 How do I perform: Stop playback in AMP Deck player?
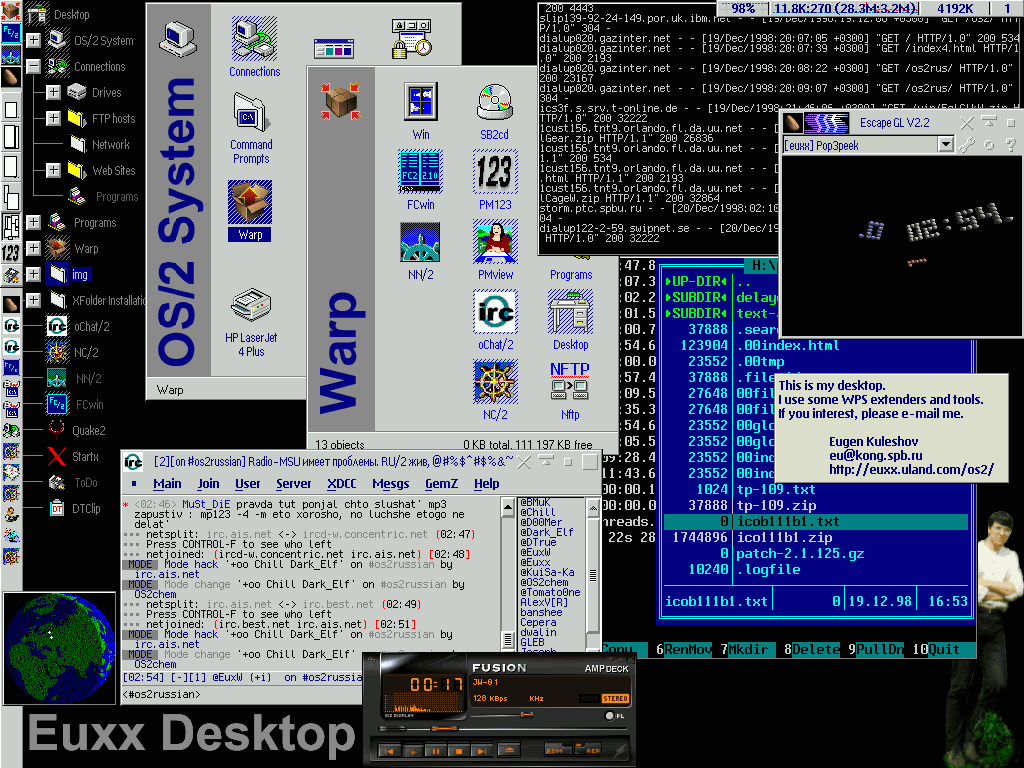(x=458, y=751)
